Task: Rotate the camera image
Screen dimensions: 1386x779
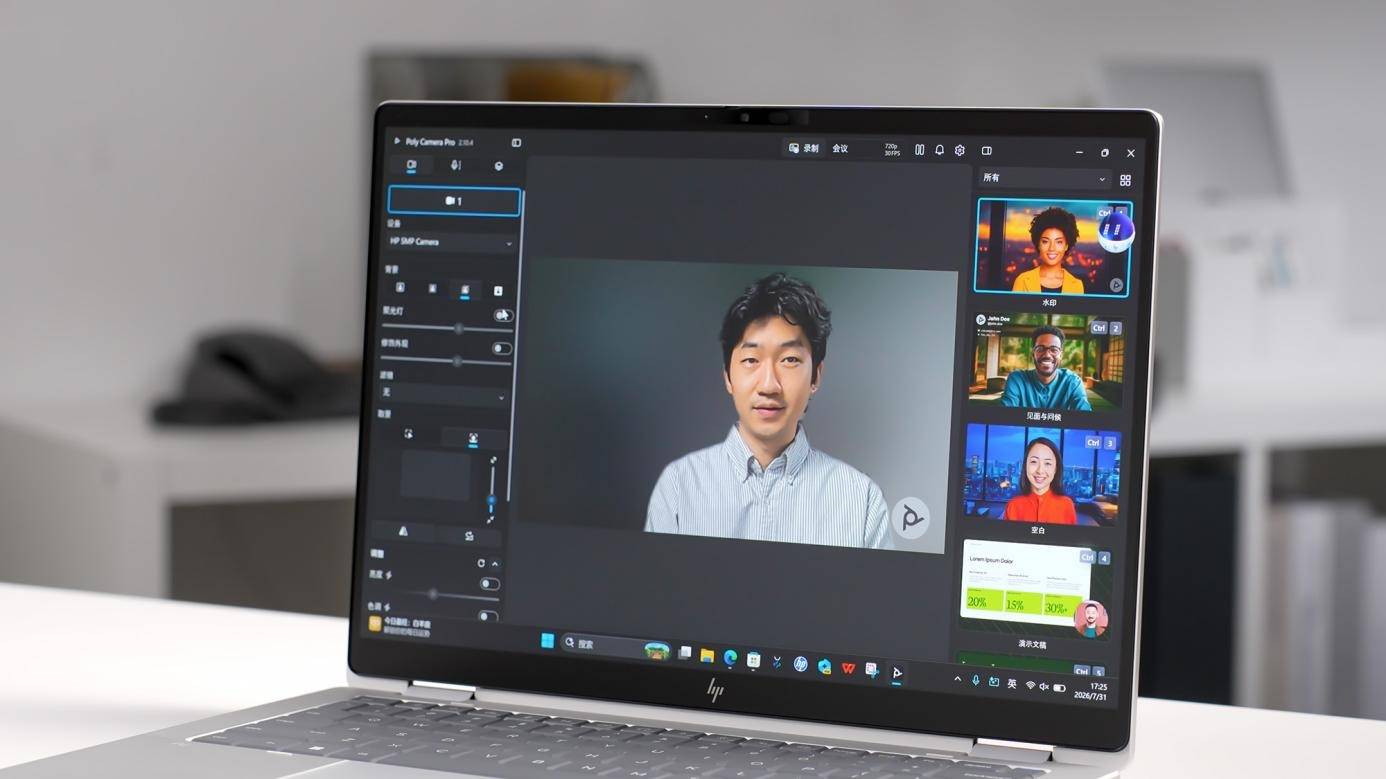Action: (x=468, y=536)
